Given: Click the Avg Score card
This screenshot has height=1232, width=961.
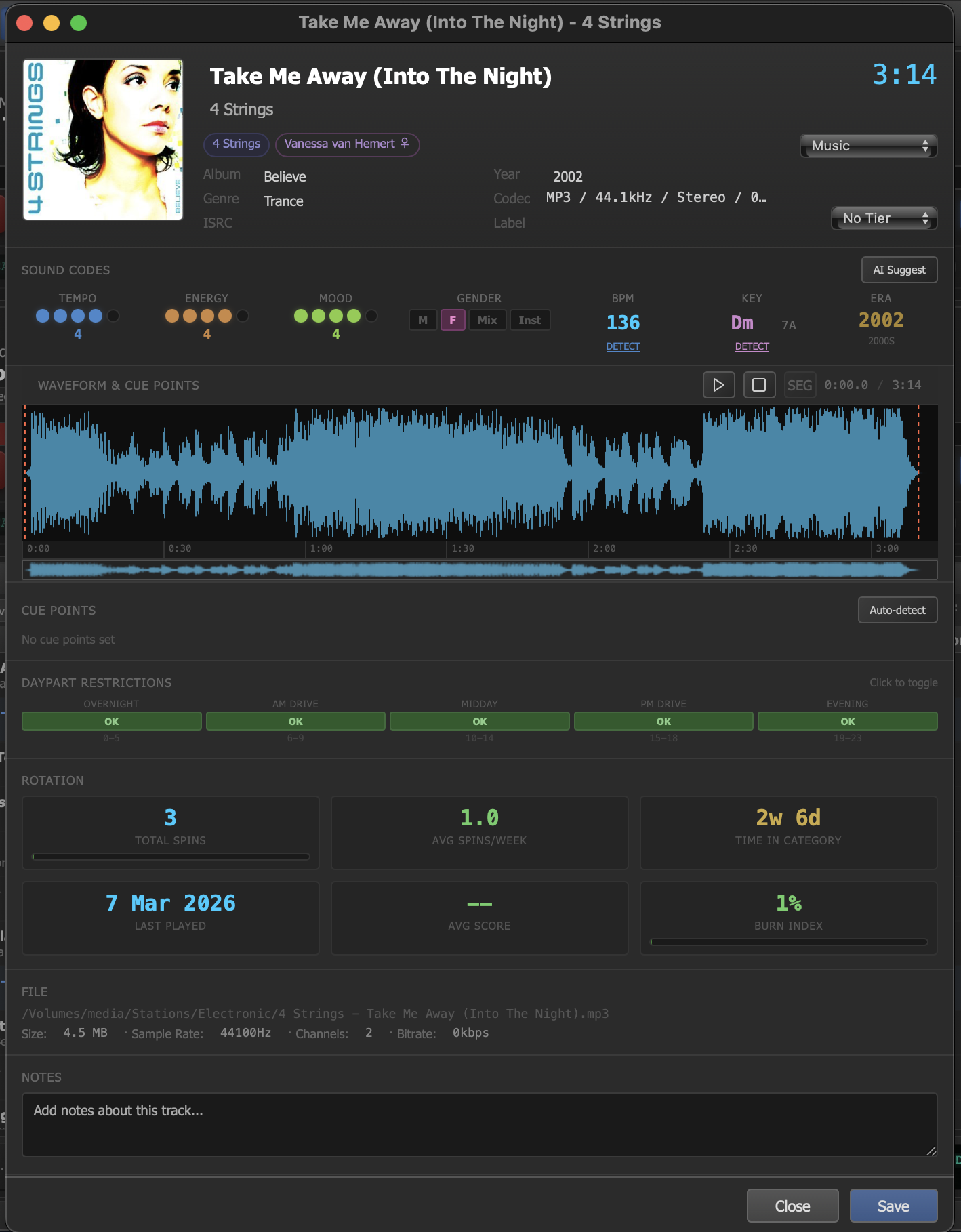Looking at the screenshot, I should tap(480, 918).
